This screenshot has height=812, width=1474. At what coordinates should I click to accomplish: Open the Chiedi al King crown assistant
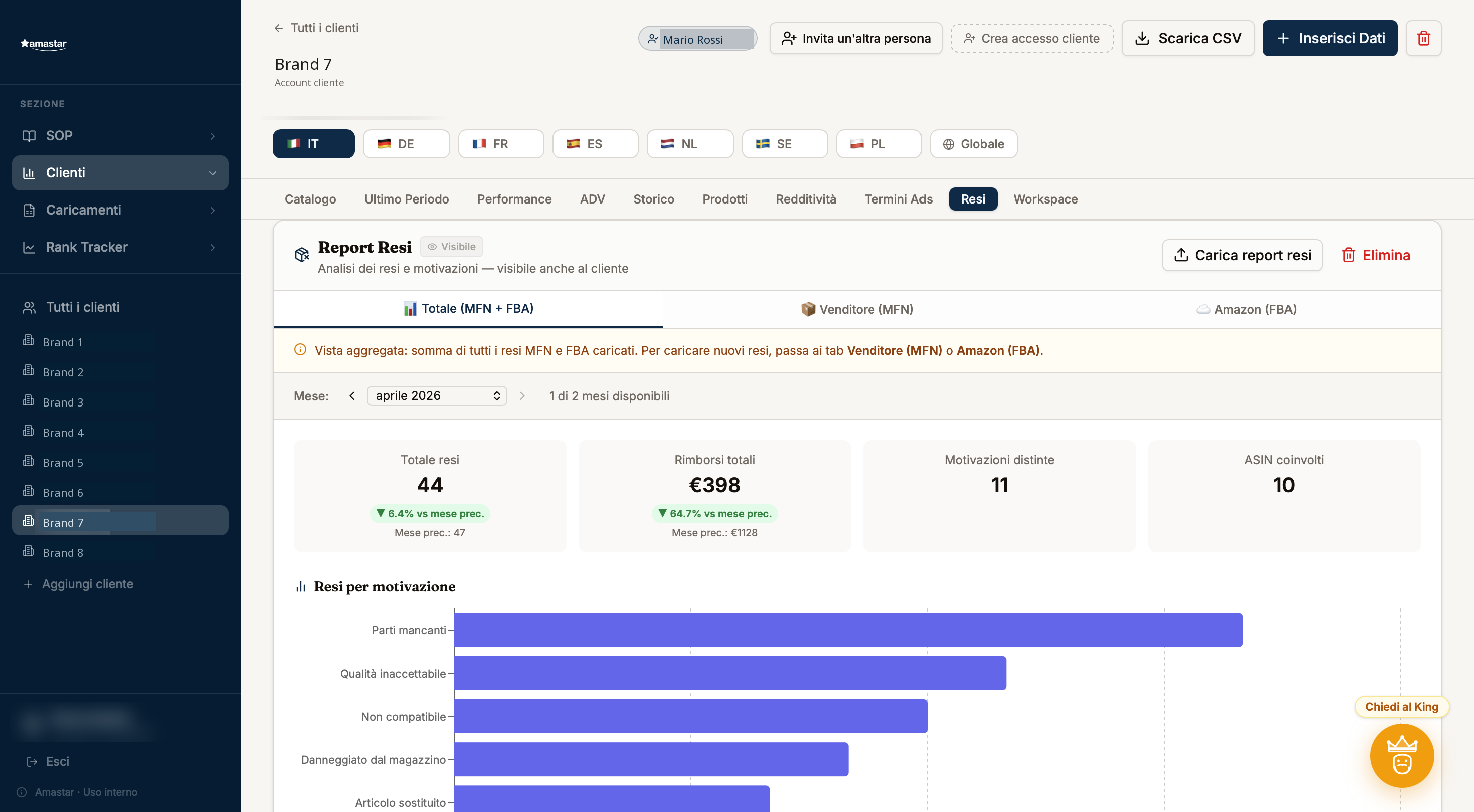pyautogui.click(x=1401, y=756)
